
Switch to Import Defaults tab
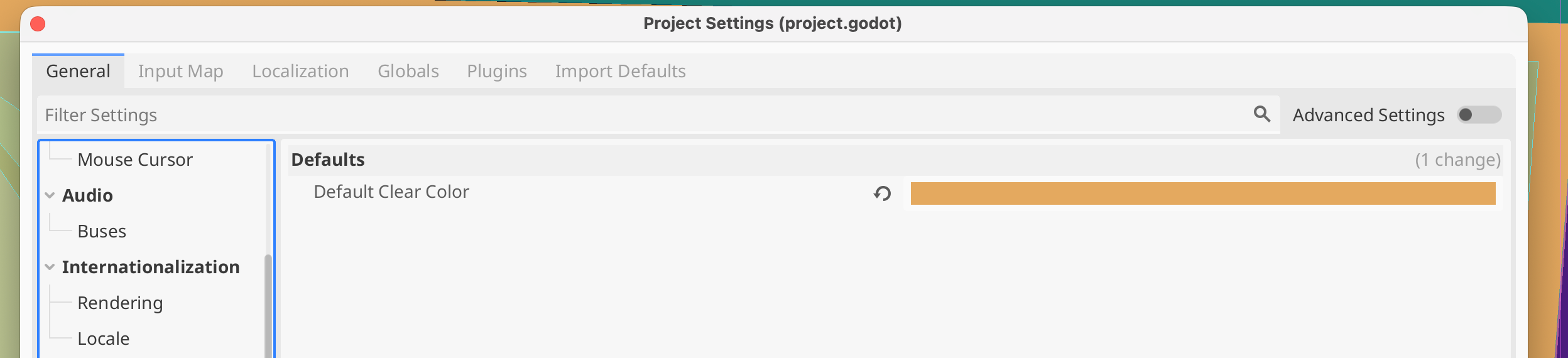(x=620, y=72)
